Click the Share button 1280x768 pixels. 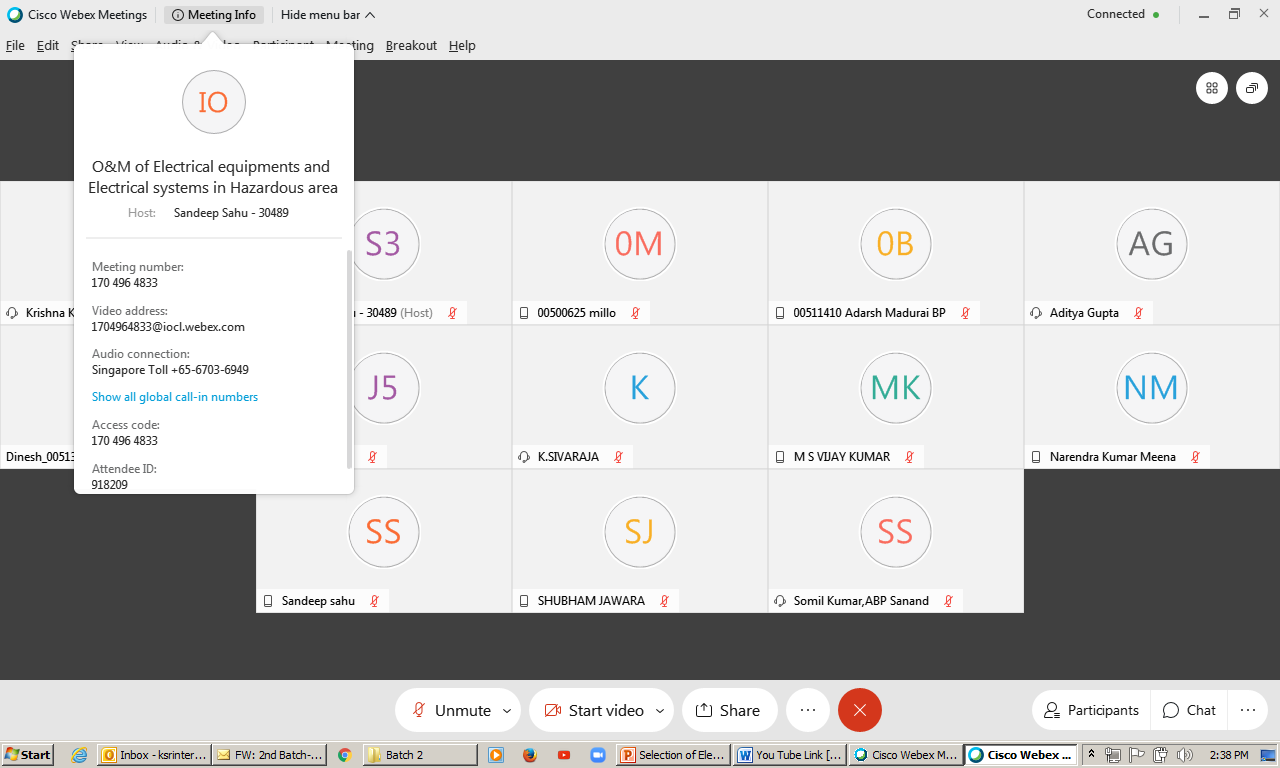(x=729, y=710)
